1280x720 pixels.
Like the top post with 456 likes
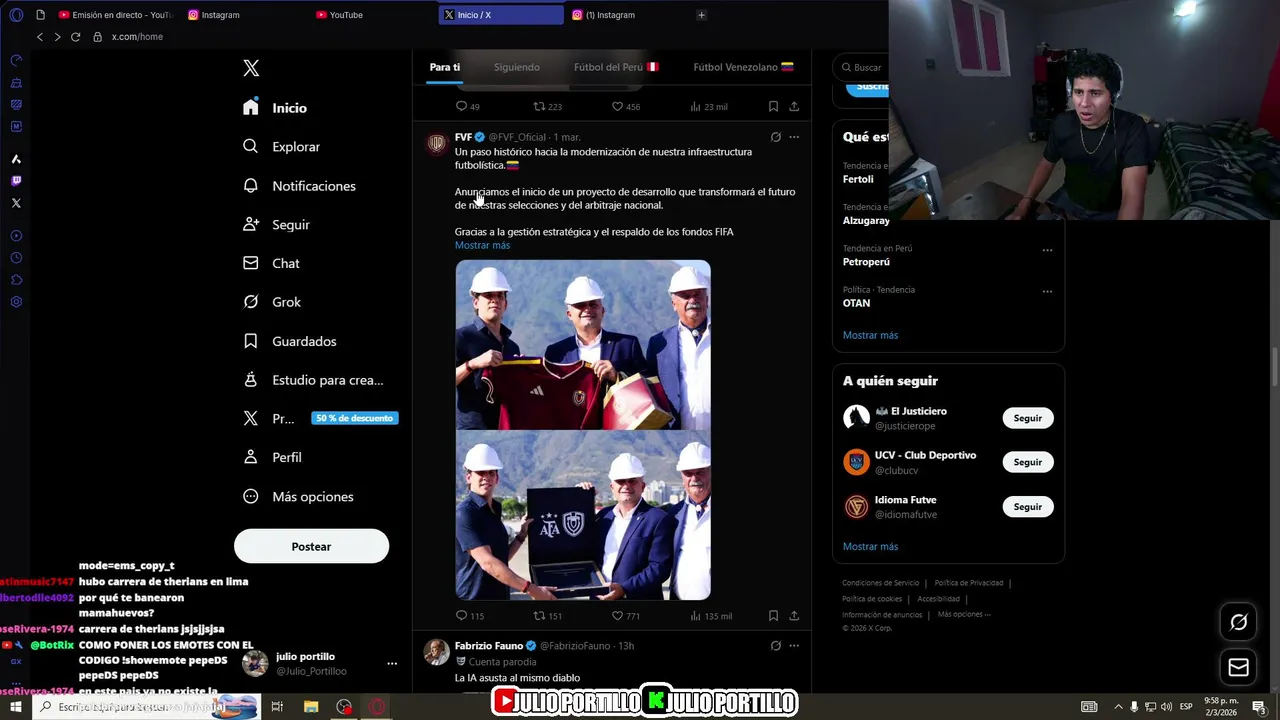tap(626, 106)
